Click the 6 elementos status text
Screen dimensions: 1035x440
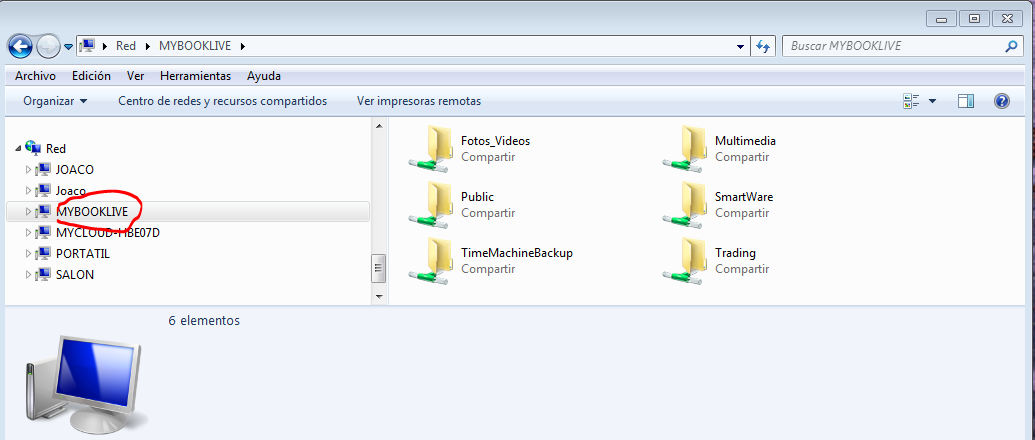point(204,321)
